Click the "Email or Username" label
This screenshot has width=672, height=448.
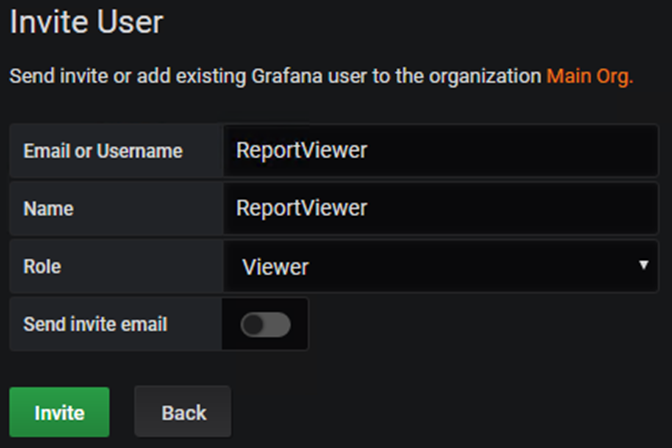(x=103, y=151)
